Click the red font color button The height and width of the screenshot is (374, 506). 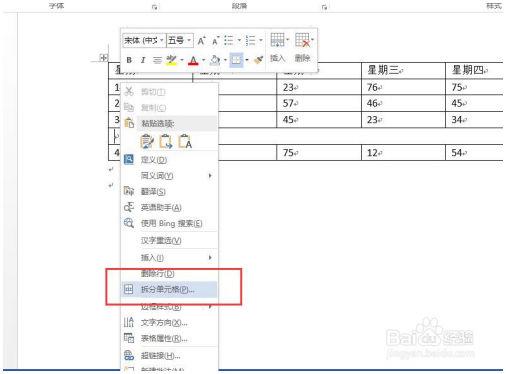(x=193, y=60)
